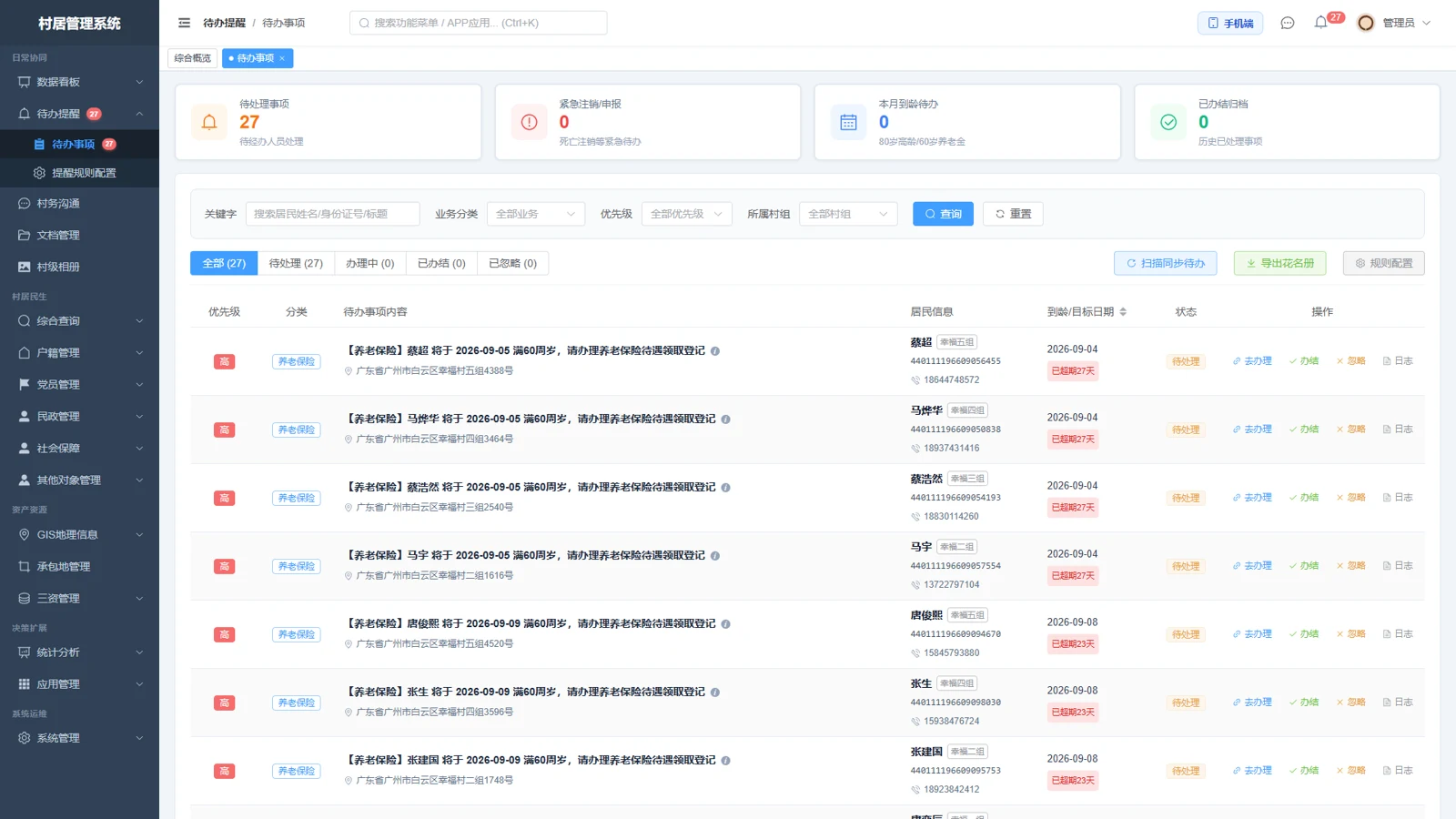Viewport: 1456px width, 819px height.
Task: Open administrator account dropdown arrow
Action: pos(1426,23)
